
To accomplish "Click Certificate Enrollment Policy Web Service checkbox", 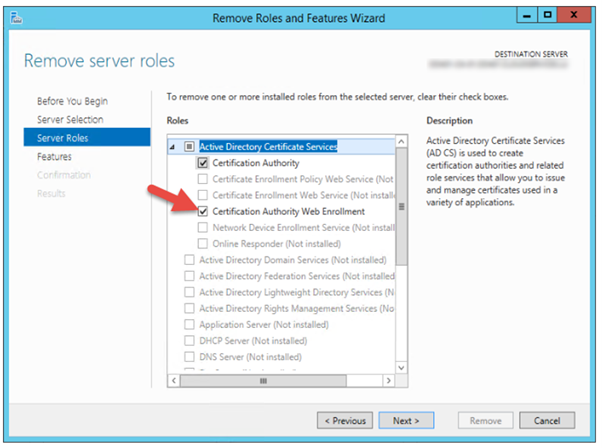I will [x=203, y=179].
